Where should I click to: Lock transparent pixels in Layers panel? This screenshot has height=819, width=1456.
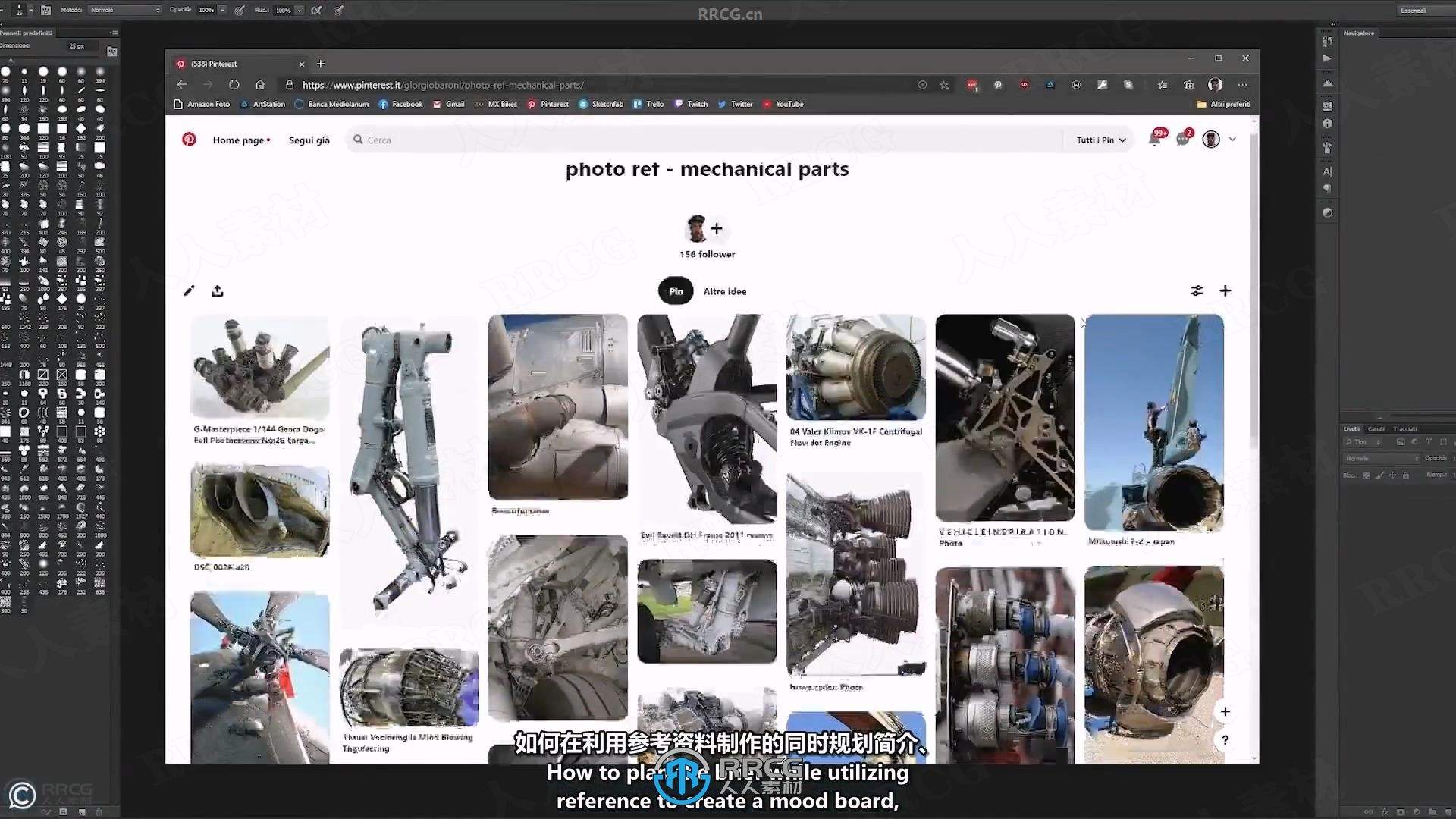(x=1367, y=475)
